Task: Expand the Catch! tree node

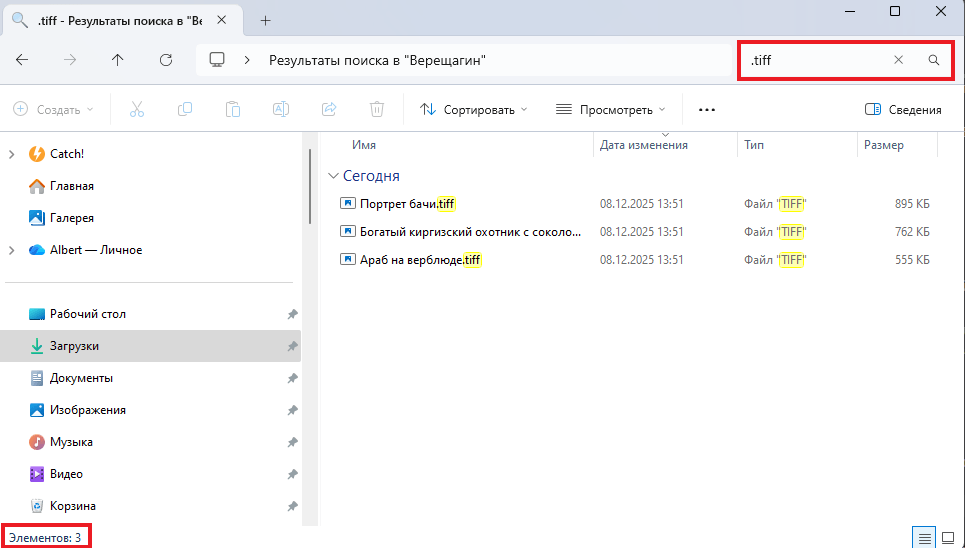Action: tap(12, 154)
